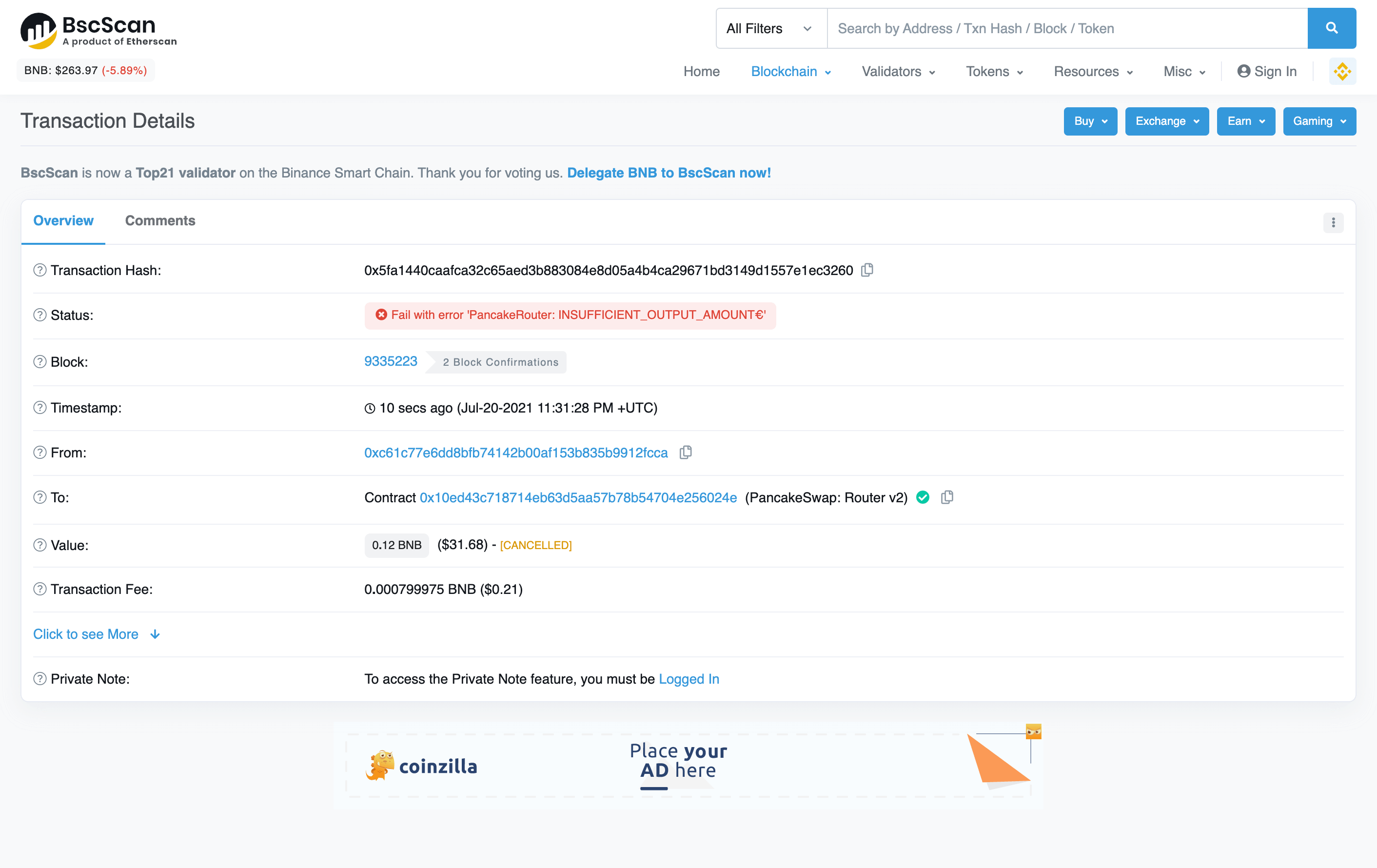Open the Buy dropdown button

[x=1090, y=121]
